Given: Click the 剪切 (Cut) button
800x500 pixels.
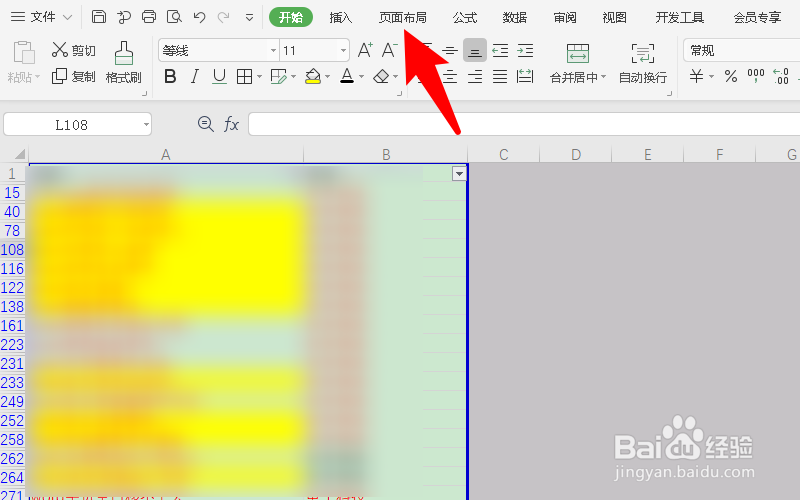Looking at the screenshot, I should [x=74, y=50].
